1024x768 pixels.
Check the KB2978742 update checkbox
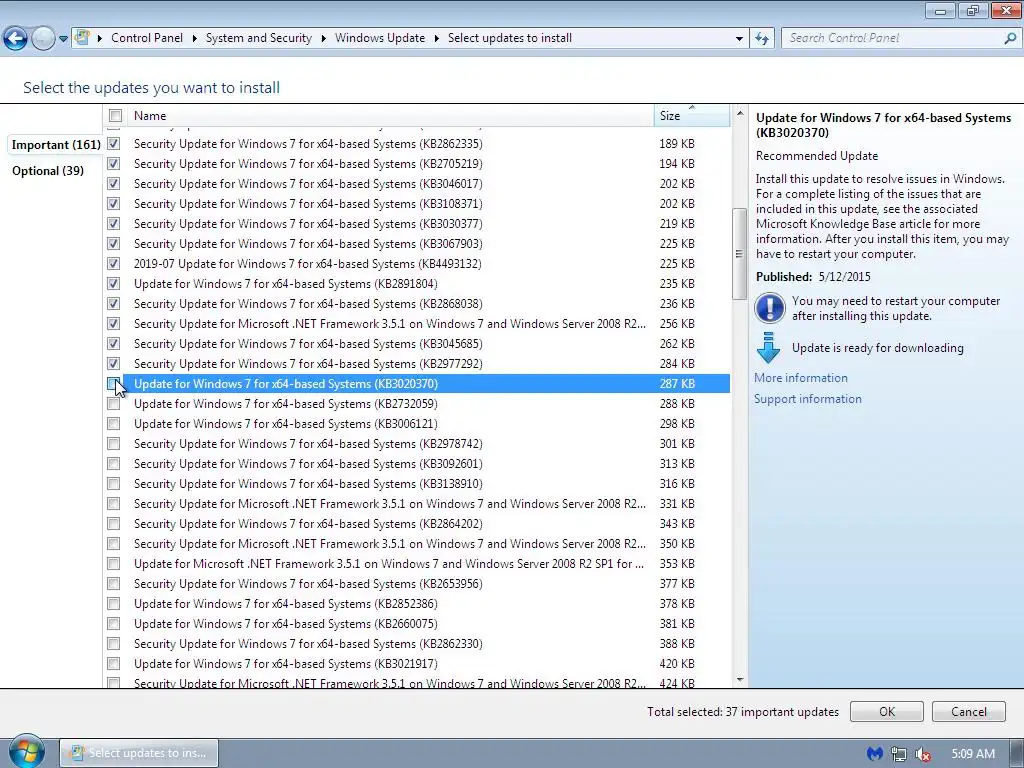(114, 444)
